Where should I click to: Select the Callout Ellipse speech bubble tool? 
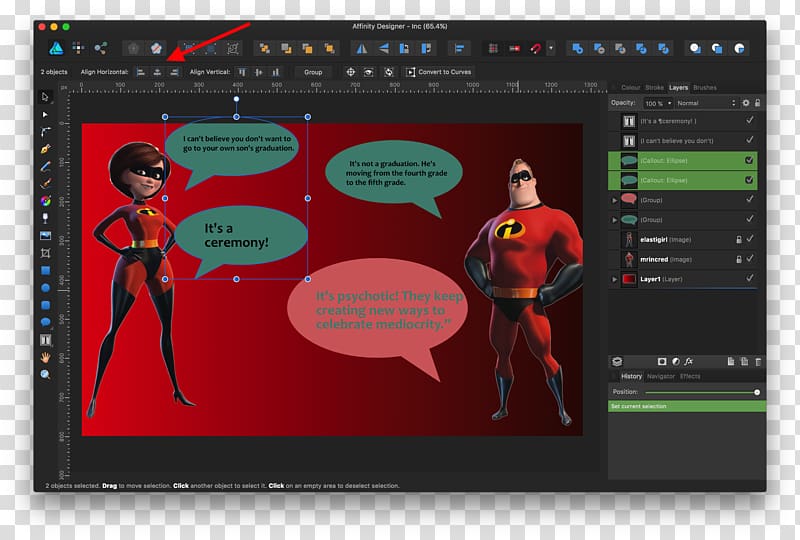point(45,322)
